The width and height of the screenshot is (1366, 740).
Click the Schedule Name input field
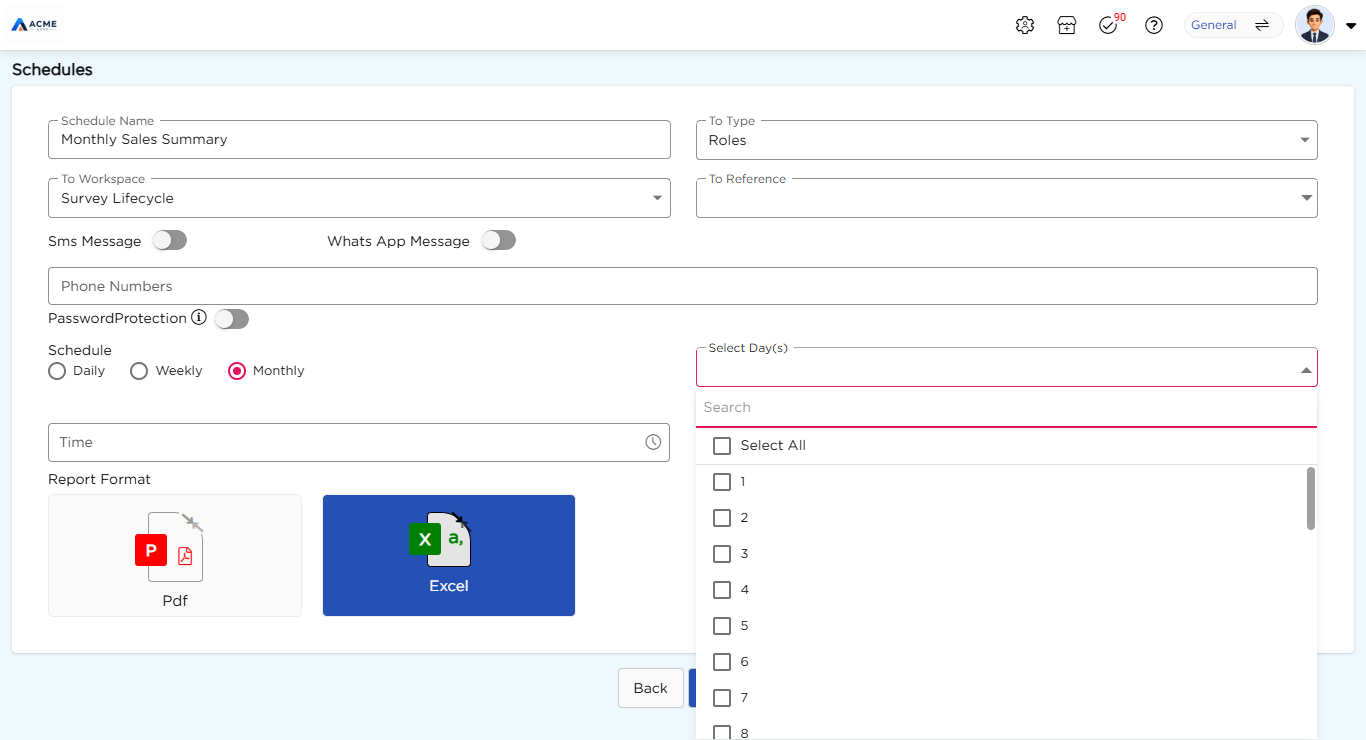tap(359, 140)
